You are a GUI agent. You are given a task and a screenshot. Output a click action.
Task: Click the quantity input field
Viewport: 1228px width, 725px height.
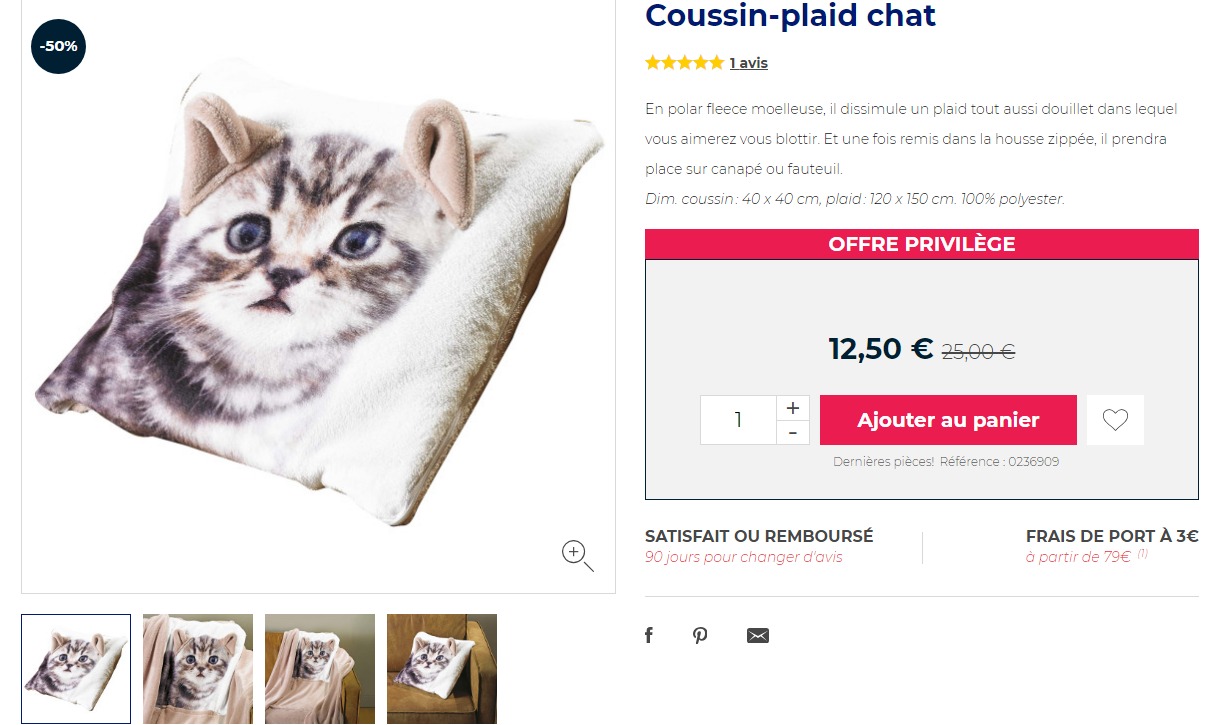739,420
